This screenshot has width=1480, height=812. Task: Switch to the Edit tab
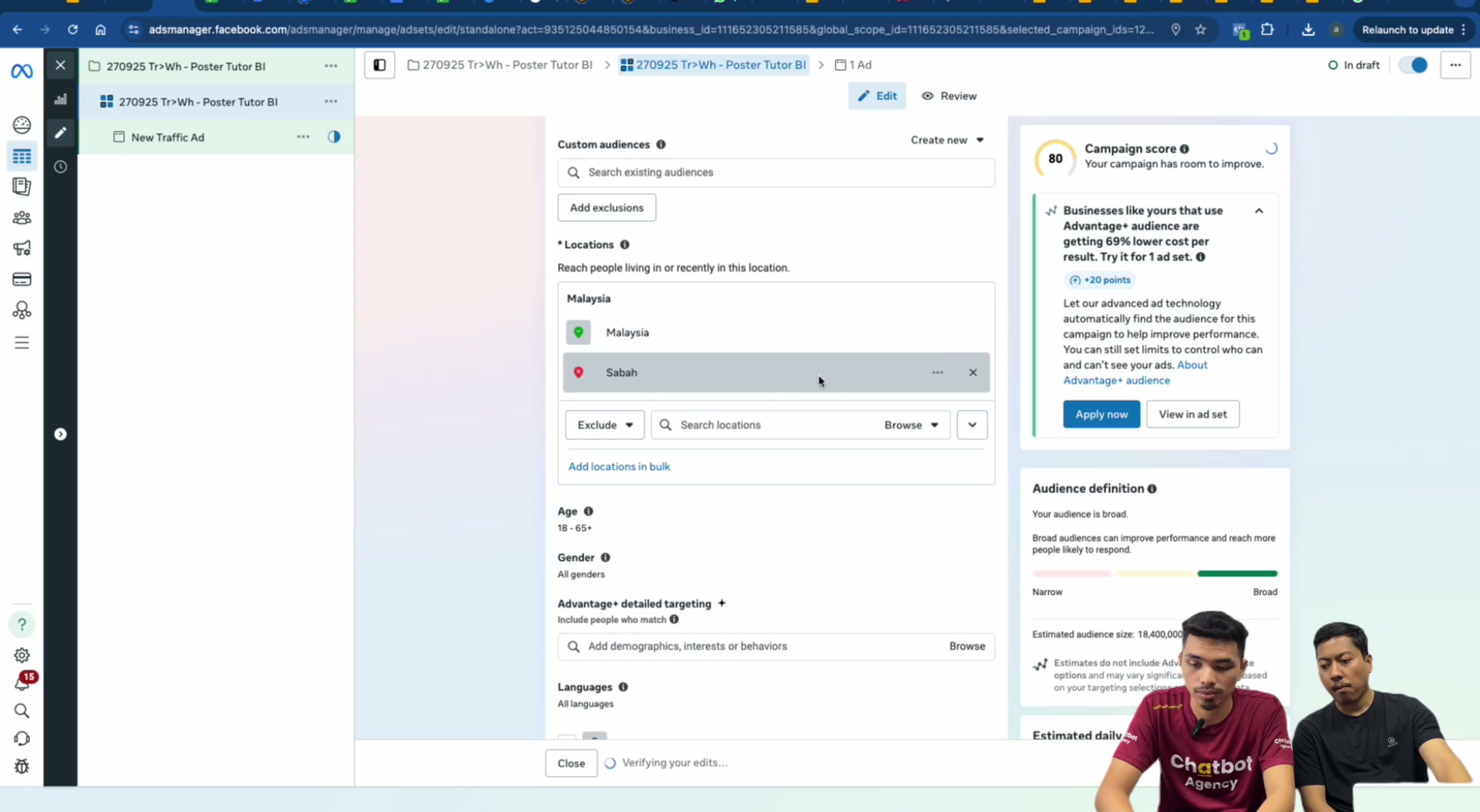click(x=877, y=95)
